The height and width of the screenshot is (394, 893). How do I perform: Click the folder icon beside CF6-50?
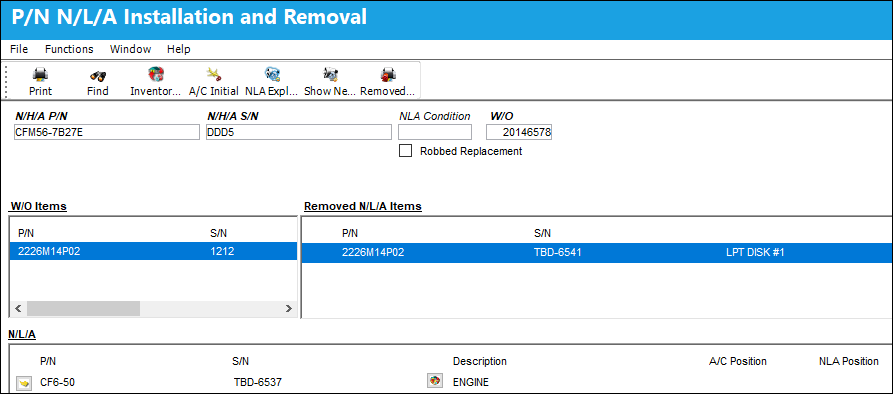tap(24, 383)
